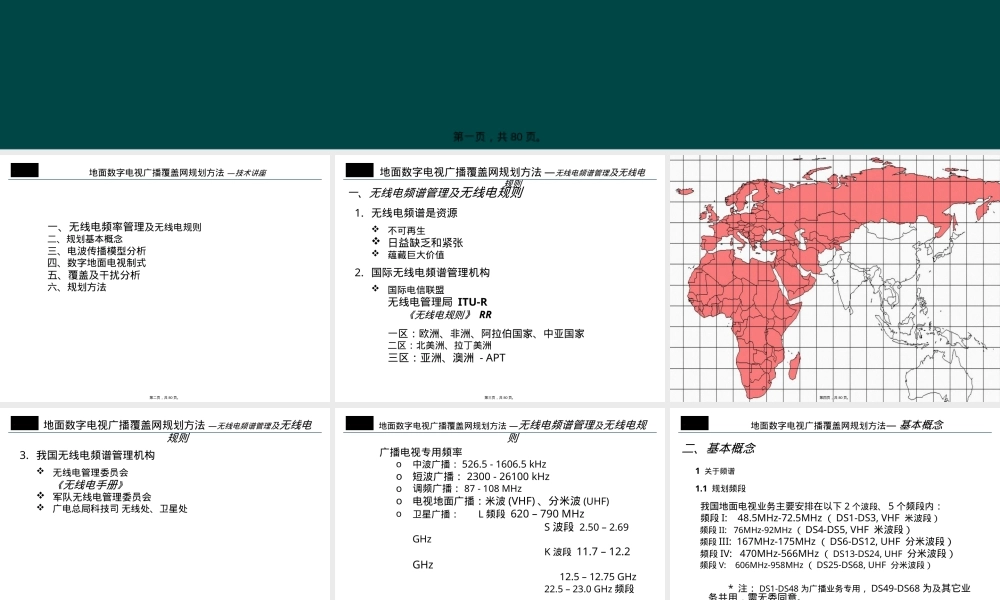Click the italic line '《无线电规则》RR'
The image size is (1000, 600).
click(x=450, y=314)
